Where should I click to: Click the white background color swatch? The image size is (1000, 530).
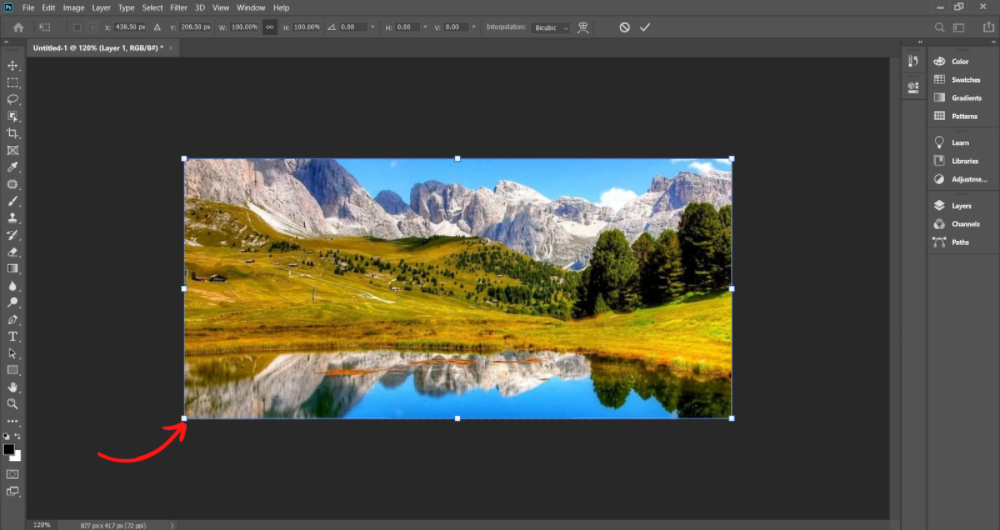(17, 457)
